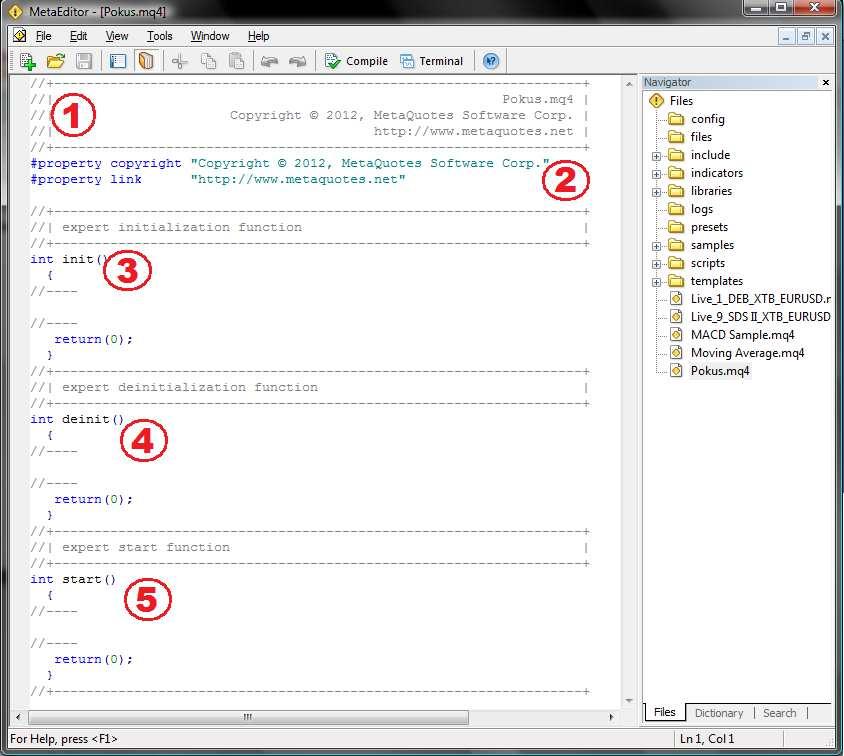Cut selection using the scissors icon
844x756 pixels.
tap(180, 61)
